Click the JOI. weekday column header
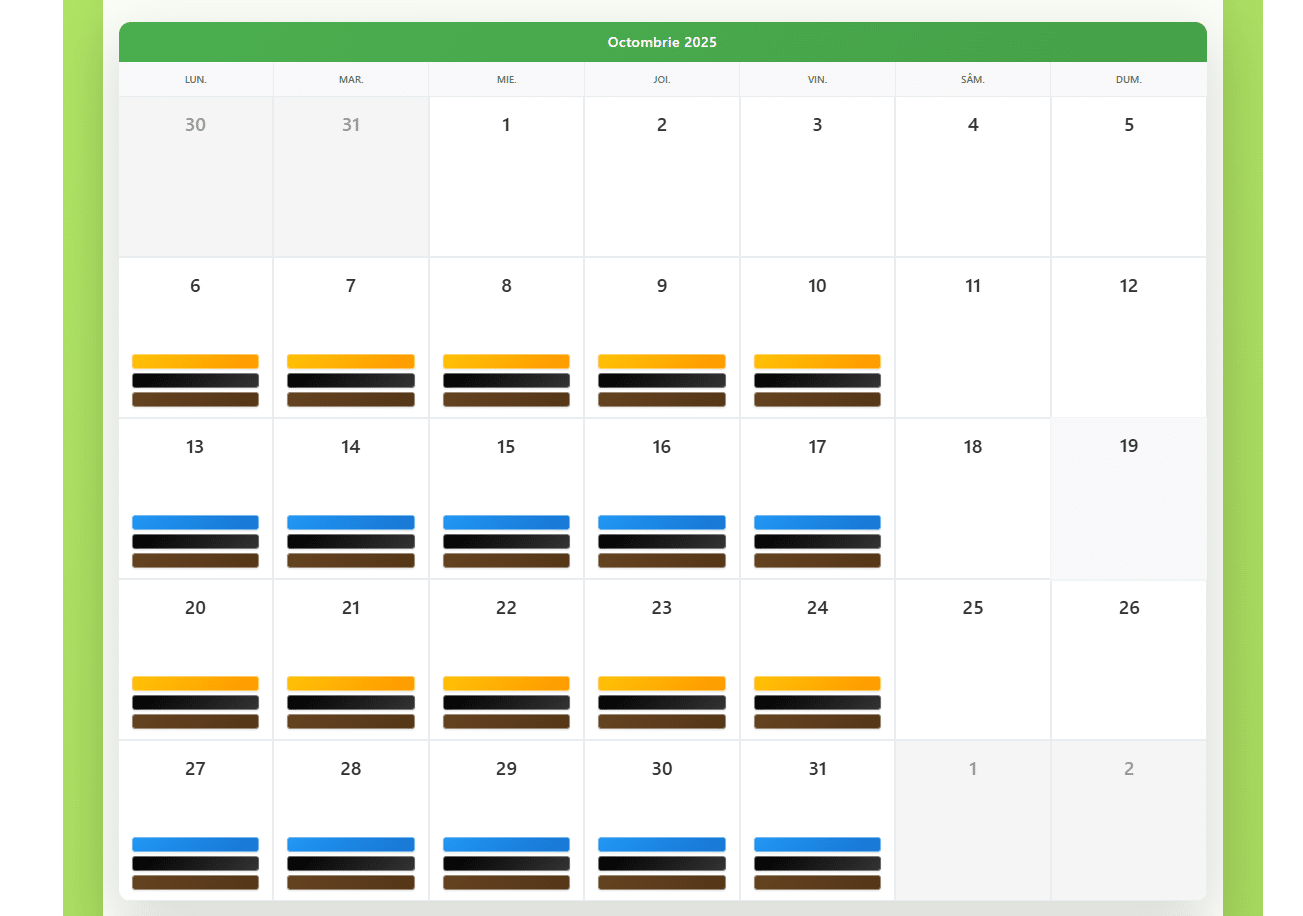The height and width of the screenshot is (916, 1303). [661, 79]
